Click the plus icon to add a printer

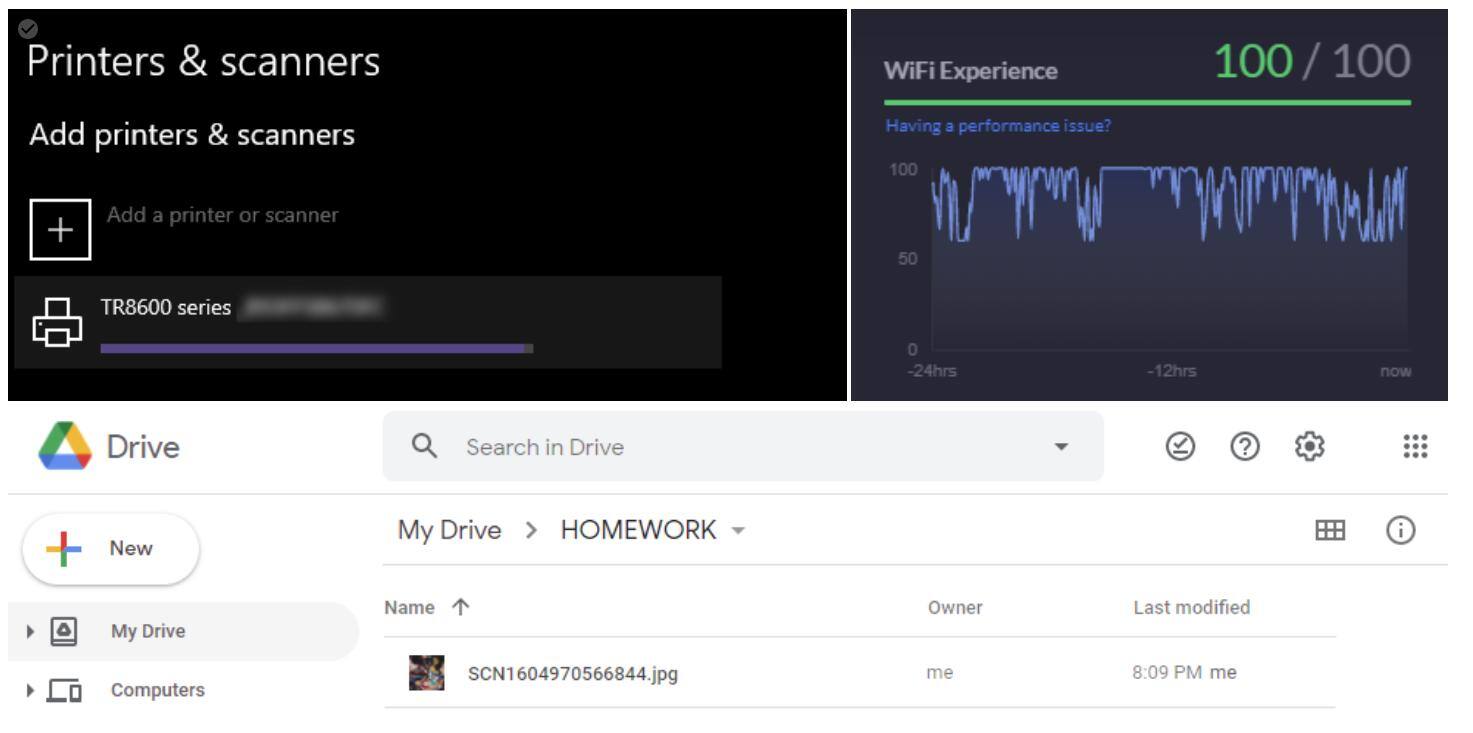[60, 229]
